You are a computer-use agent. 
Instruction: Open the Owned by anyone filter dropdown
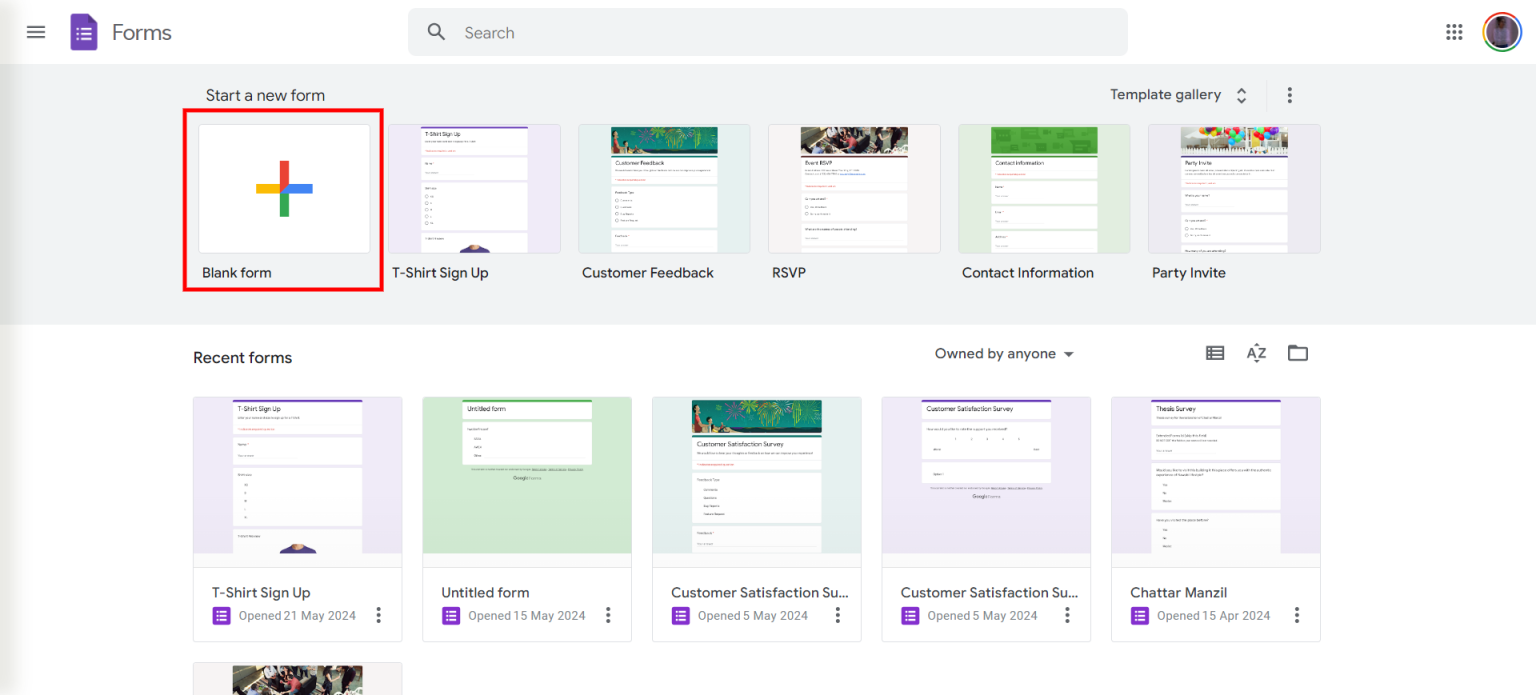pyautogui.click(x=1003, y=353)
